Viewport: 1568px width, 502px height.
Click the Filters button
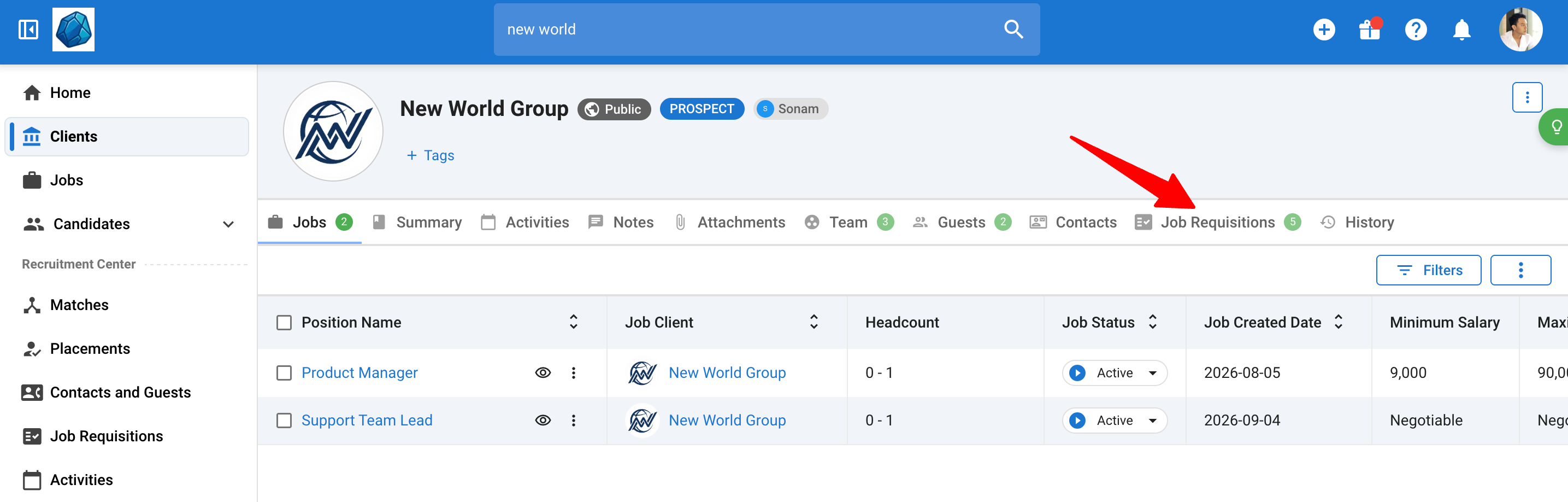(x=1428, y=270)
